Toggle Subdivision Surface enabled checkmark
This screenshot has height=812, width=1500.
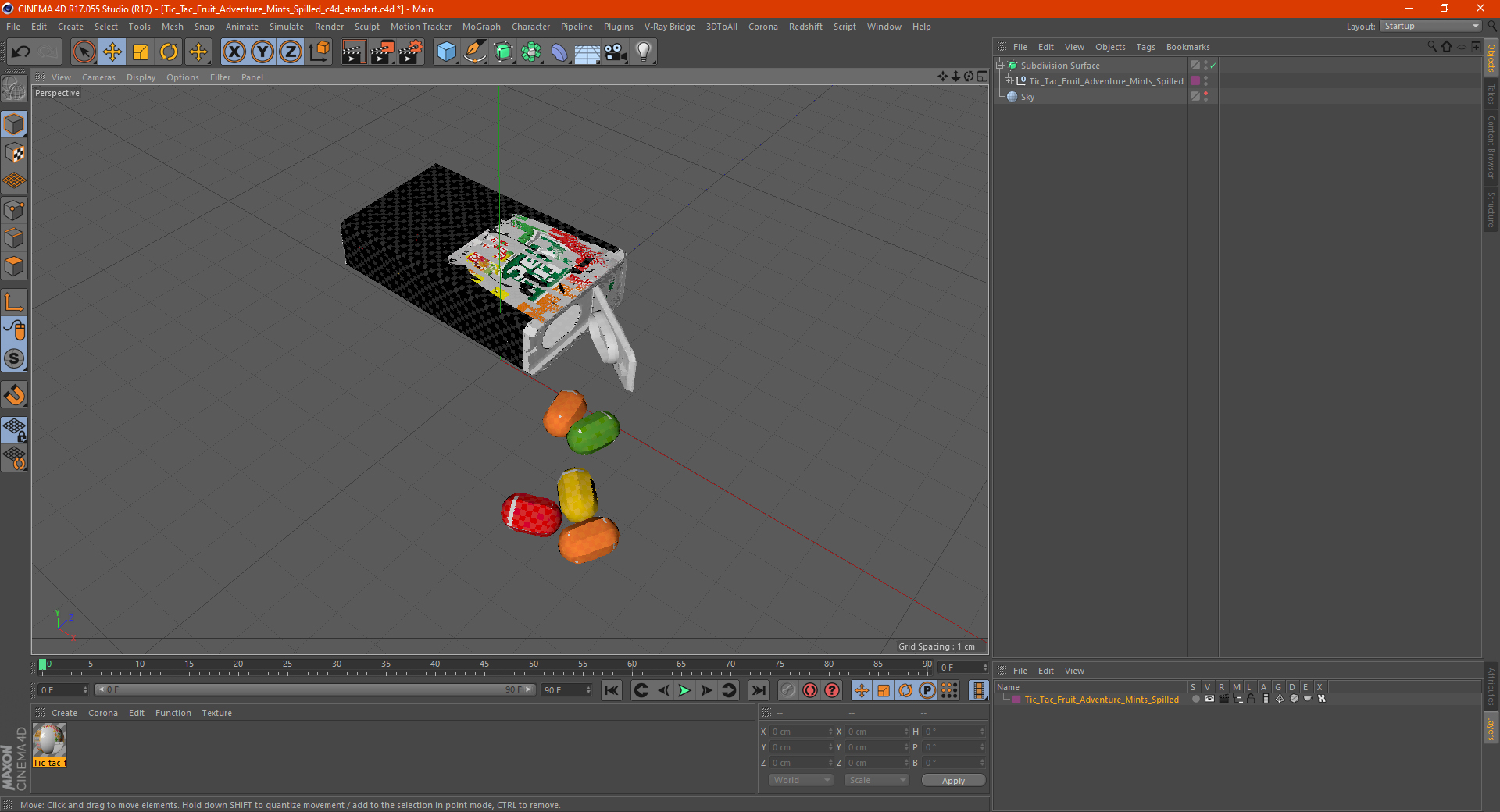pos(1213,66)
